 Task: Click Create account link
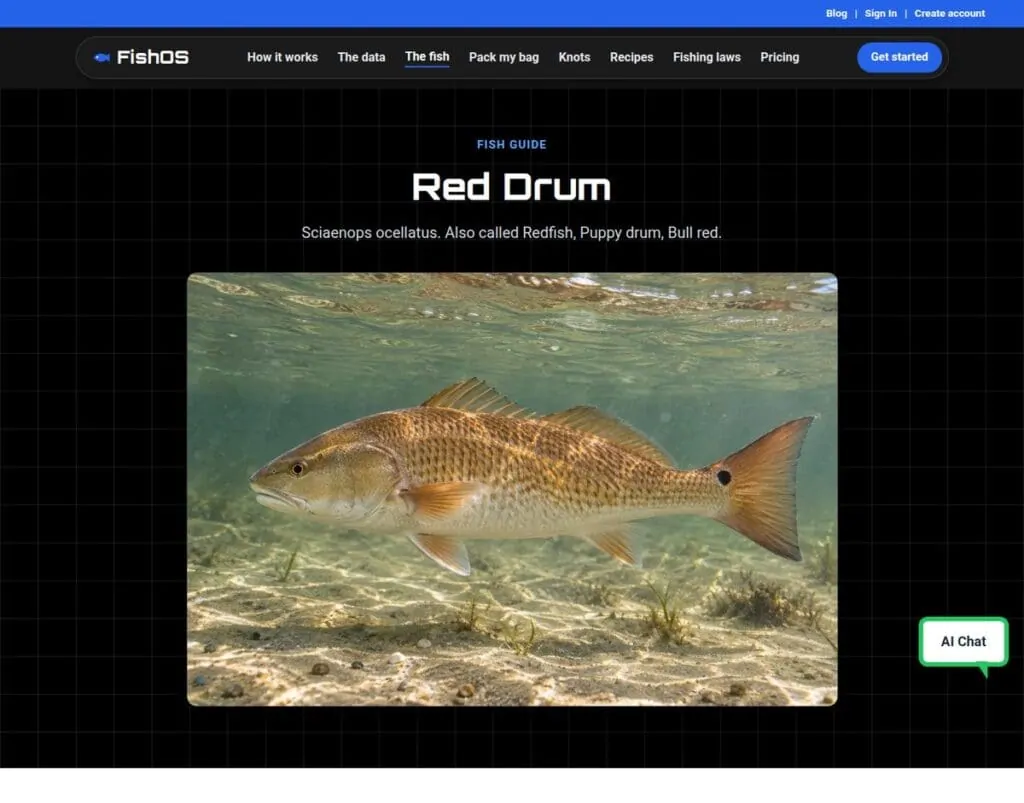(x=949, y=13)
